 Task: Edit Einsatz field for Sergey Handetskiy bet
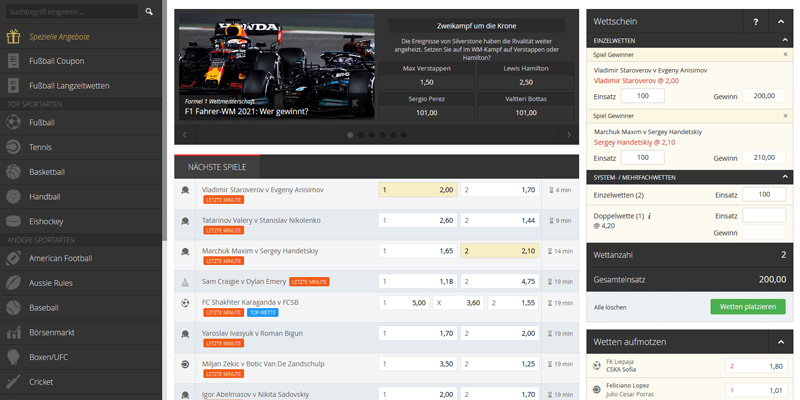point(643,158)
